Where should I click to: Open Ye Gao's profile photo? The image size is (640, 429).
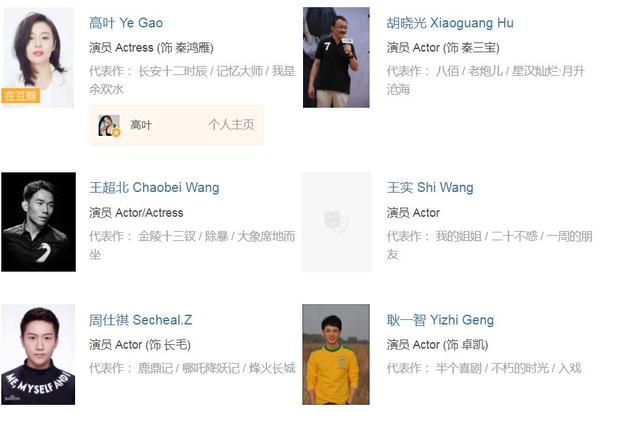pos(38,57)
